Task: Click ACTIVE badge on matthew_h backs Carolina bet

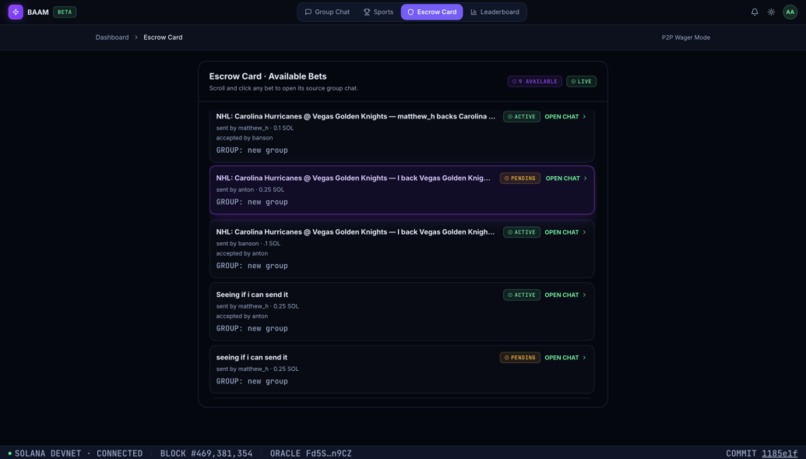Action: [x=522, y=117]
